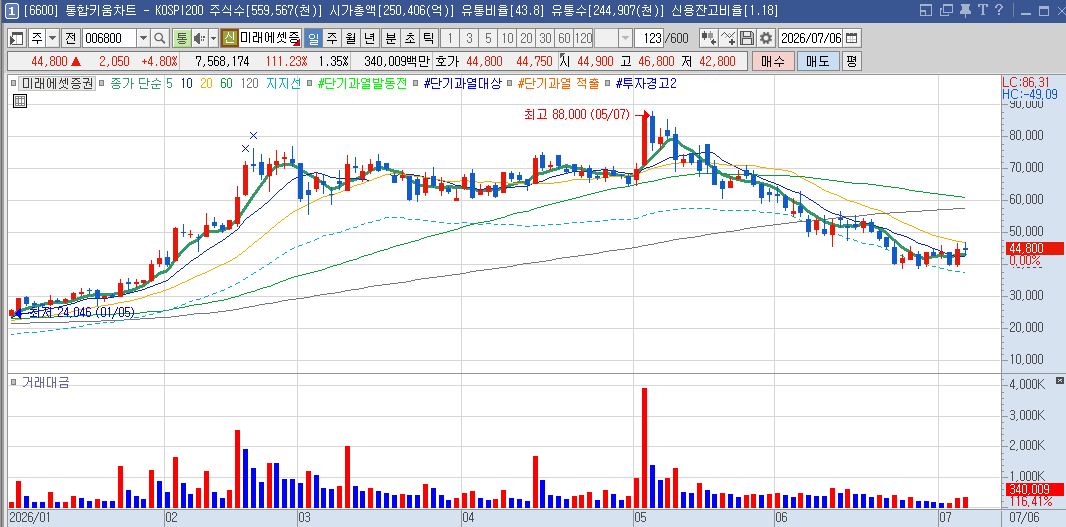Screen dimensions: 1066x527
Task: Click the add candlestick chart icon
Action: coord(709,38)
